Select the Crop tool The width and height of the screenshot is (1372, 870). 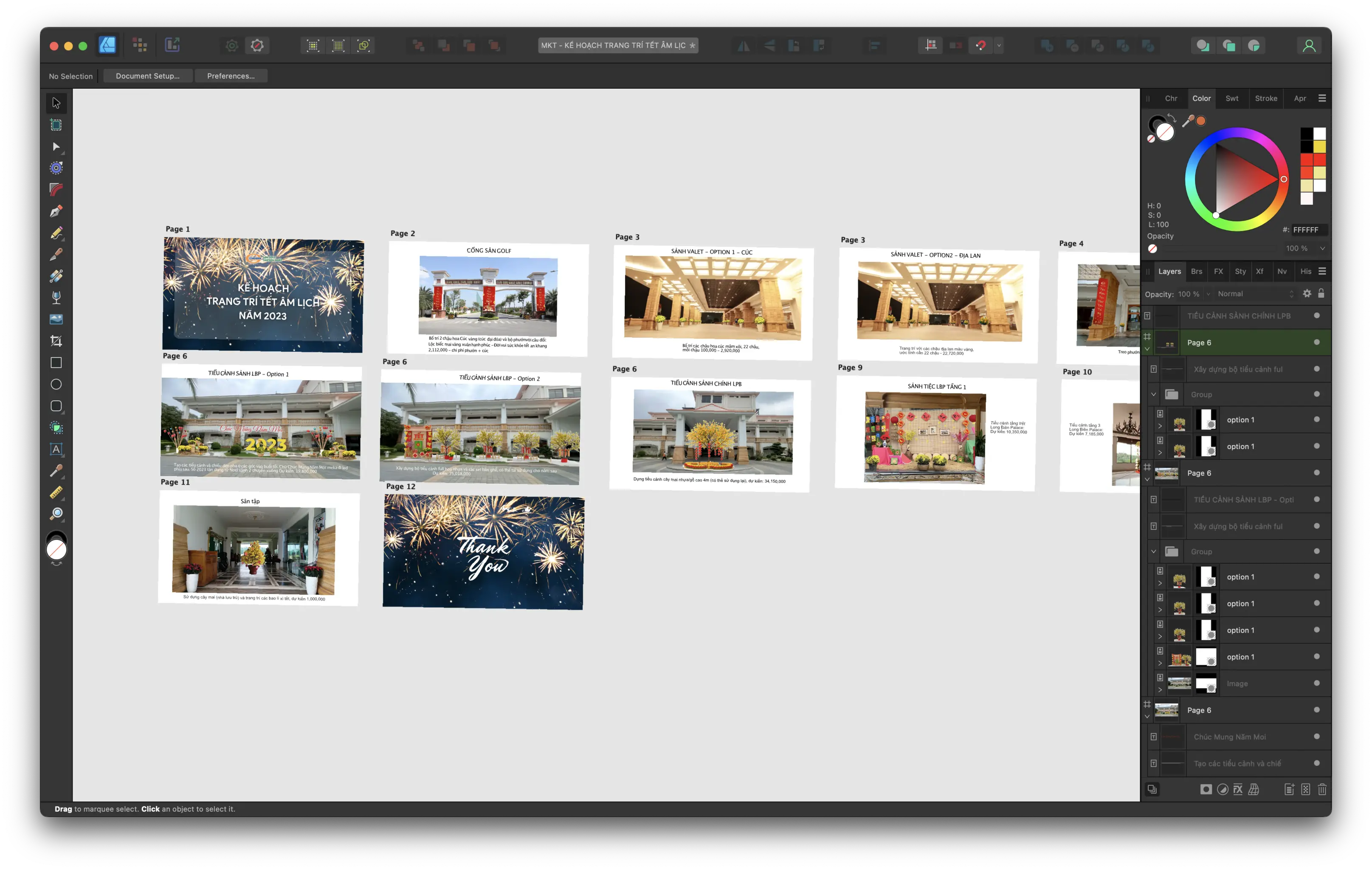point(56,341)
